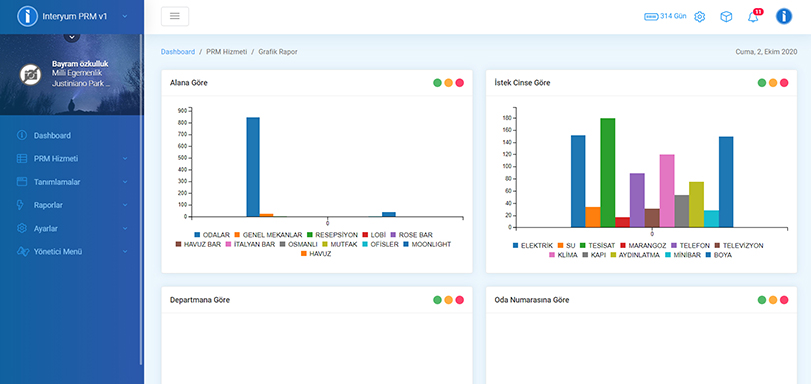Open the user info avatar icon top right
The image size is (811, 384).
point(784,17)
